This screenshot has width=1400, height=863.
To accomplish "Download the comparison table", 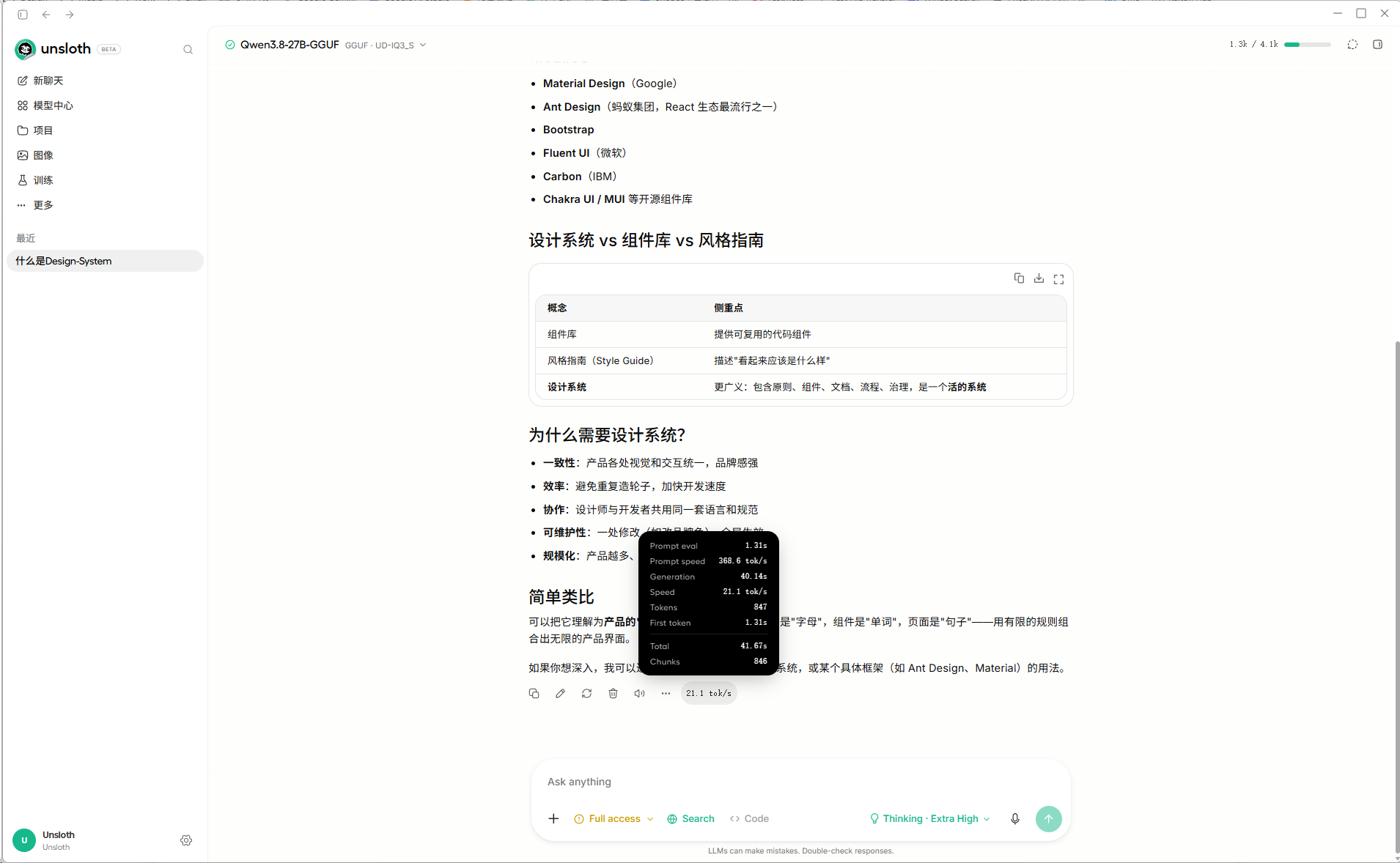I will [1039, 278].
